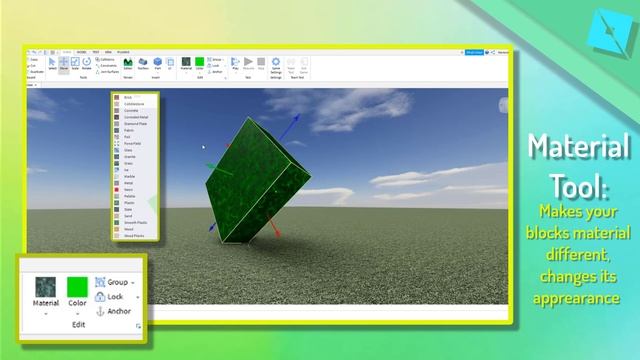Open the Toolbox panel

[x=143, y=64]
